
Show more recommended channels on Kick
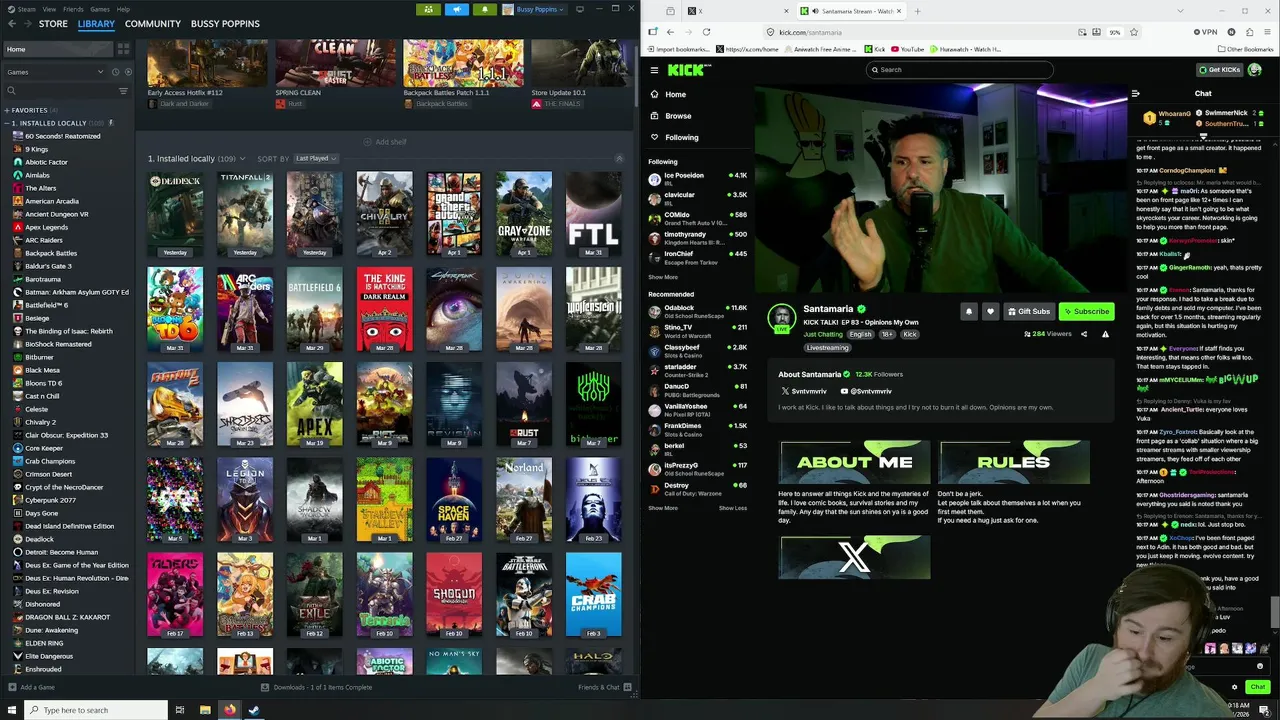point(662,508)
